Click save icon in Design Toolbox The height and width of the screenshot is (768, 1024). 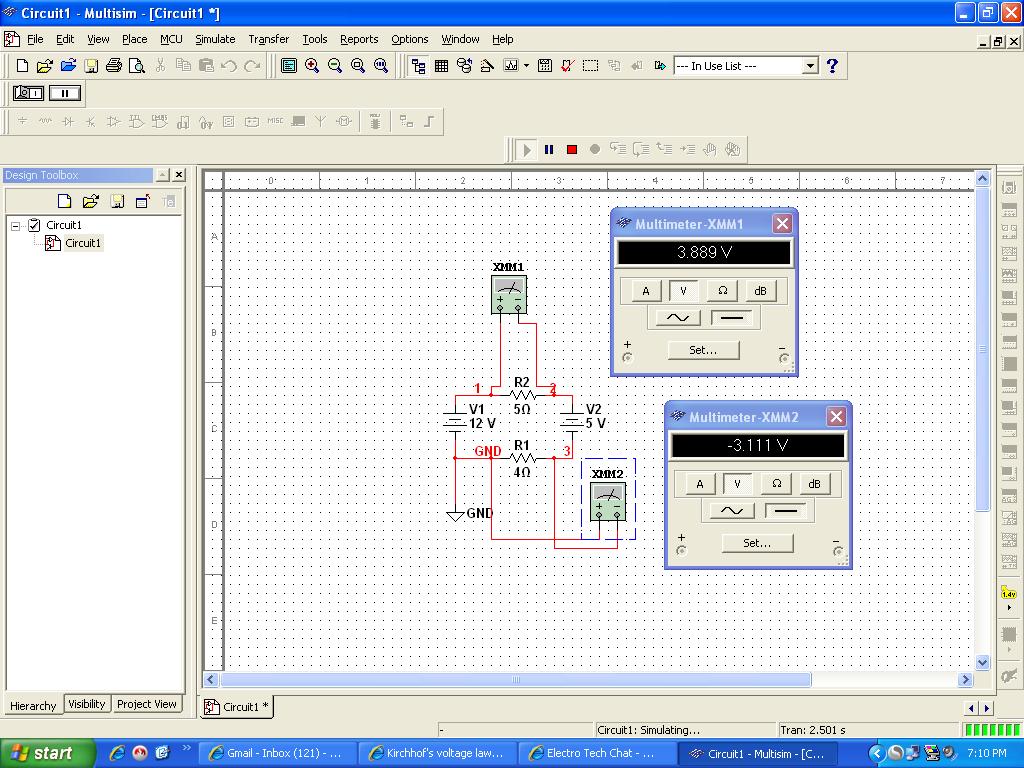(117, 201)
